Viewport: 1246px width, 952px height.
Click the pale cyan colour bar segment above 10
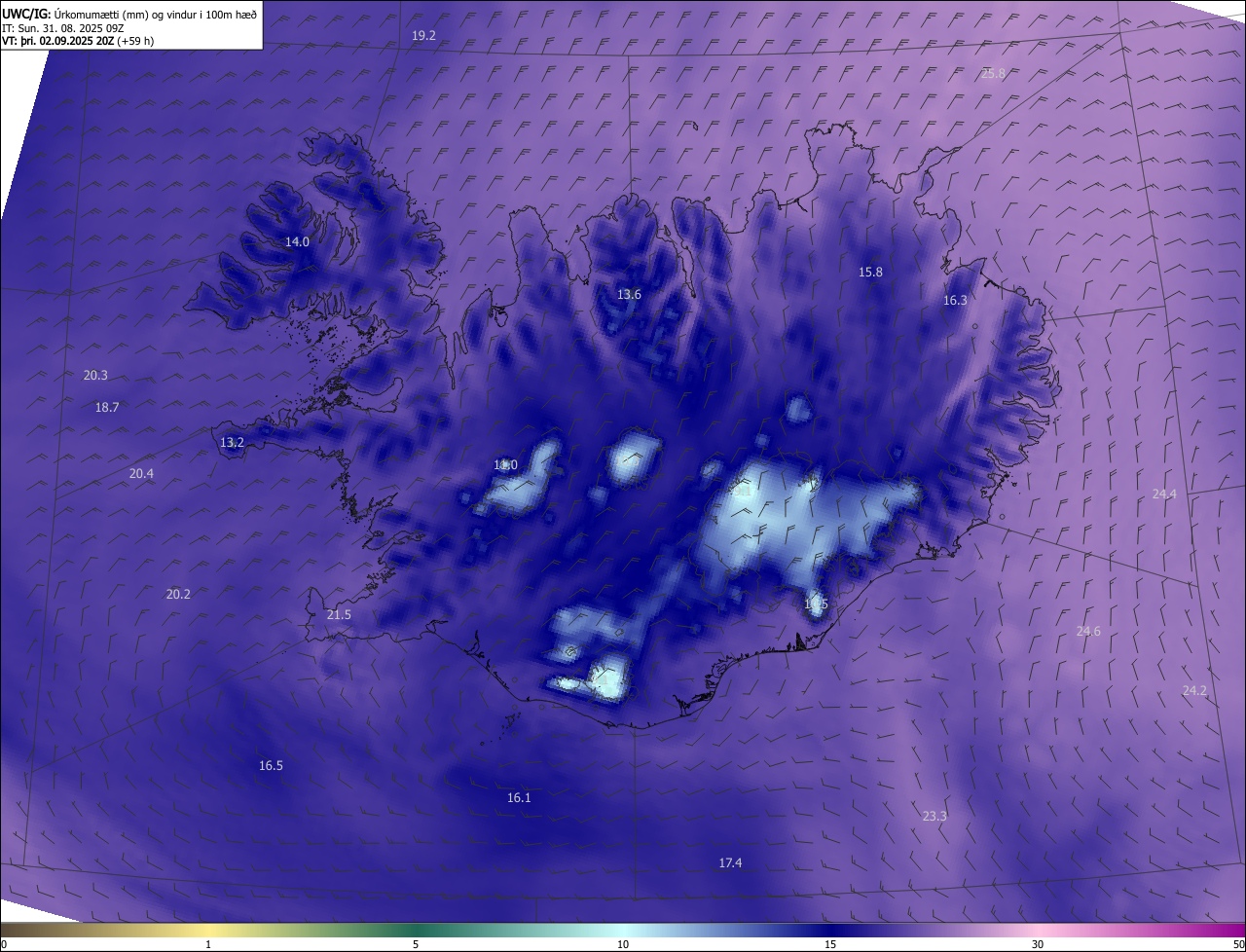623,930
